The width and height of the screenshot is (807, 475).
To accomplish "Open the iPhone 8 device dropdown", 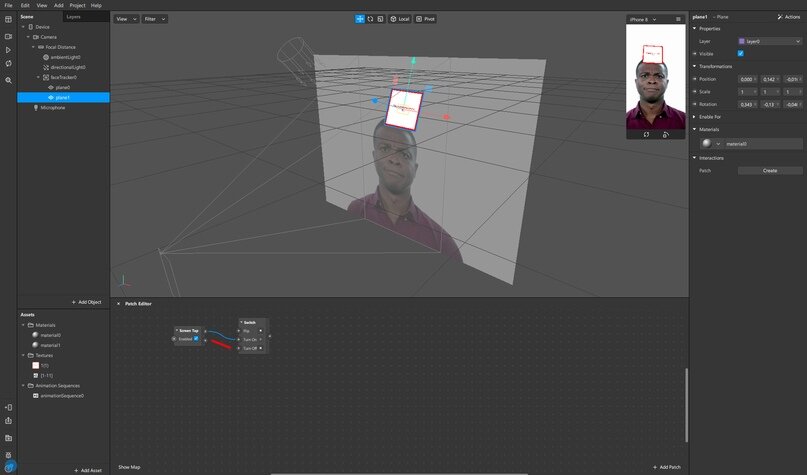I will pos(647,19).
